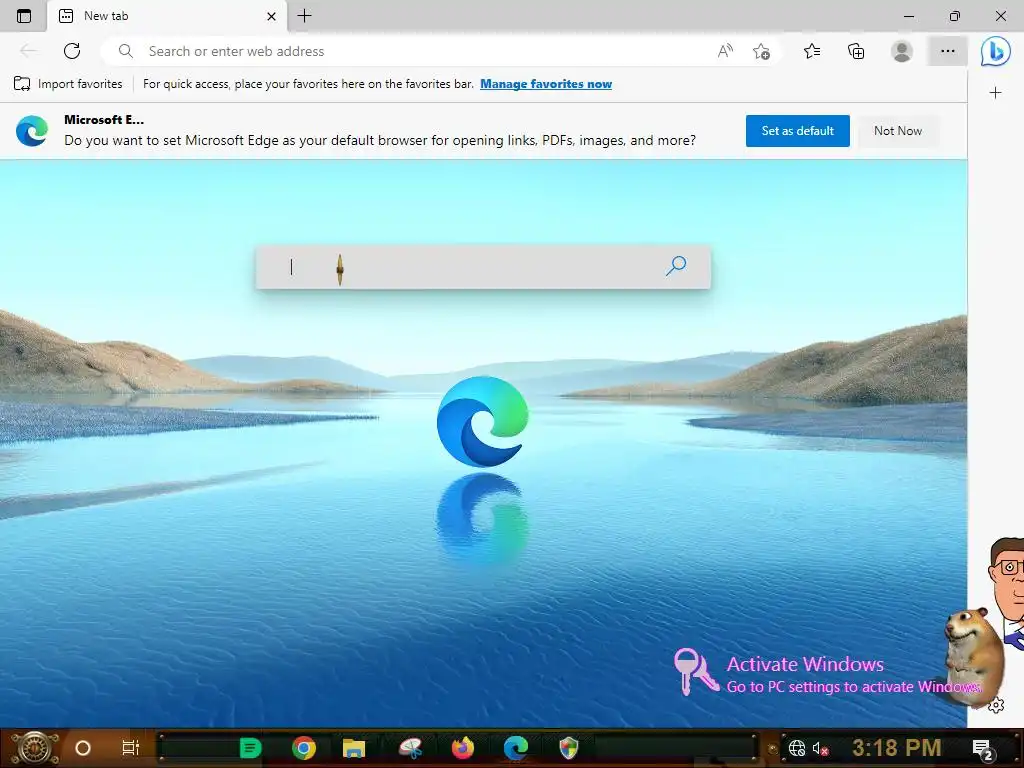Open the network globe tray icon
Viewport: 1024px width, 768px height.
click(x=796, y=748)
